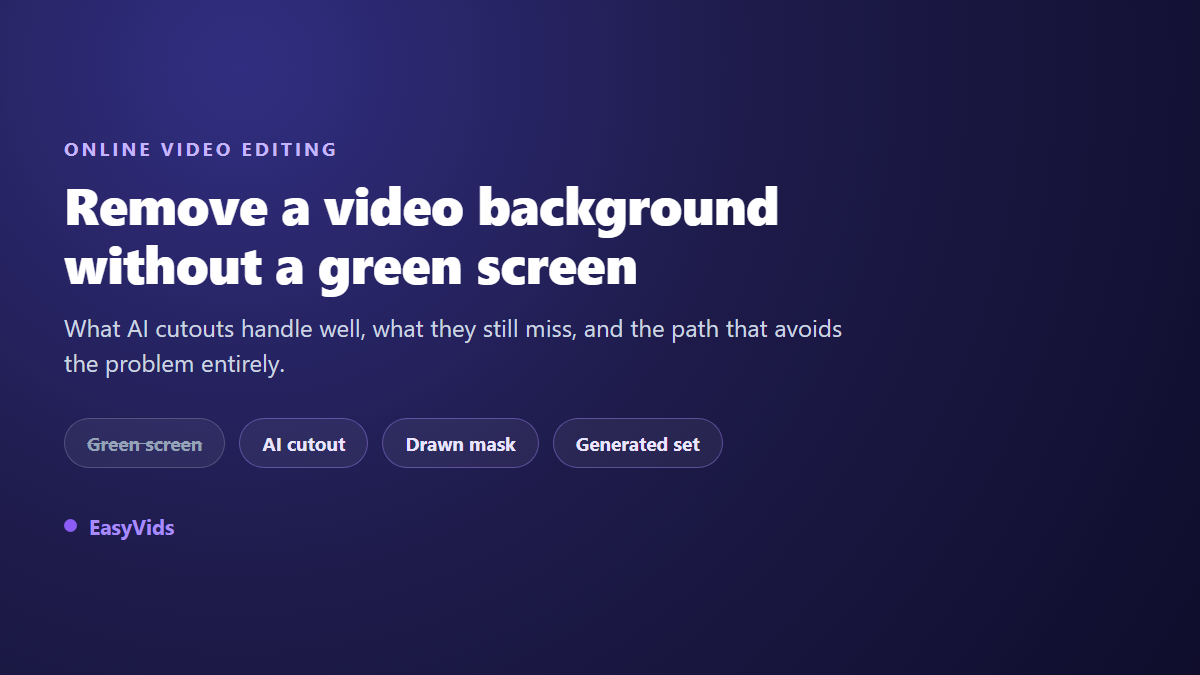Click the subtitle line 'the problem entirely.'
The image size is (1200, 675).
pos(175,364)
